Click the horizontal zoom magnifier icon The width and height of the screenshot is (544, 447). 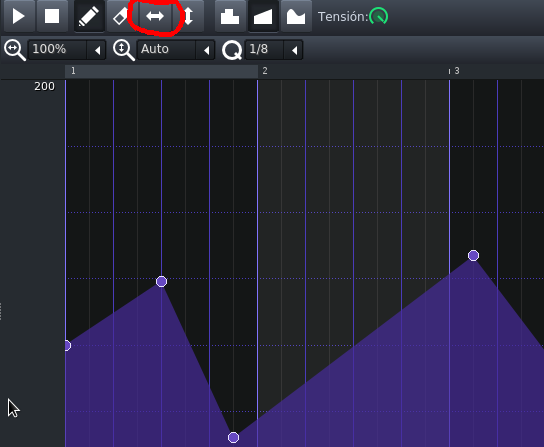tap(15, 50)
